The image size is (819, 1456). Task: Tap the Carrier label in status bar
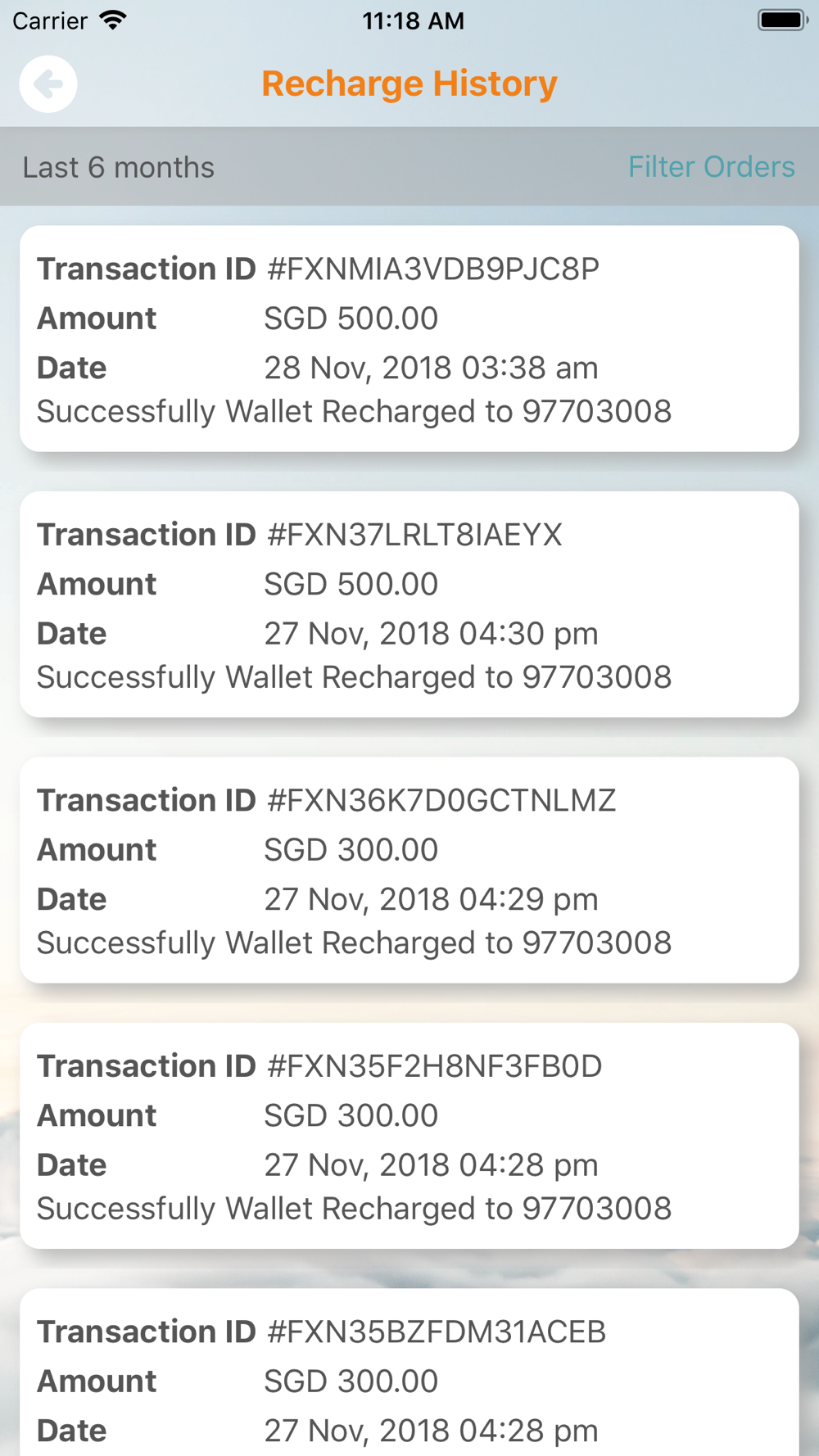(x=50, y=21)
